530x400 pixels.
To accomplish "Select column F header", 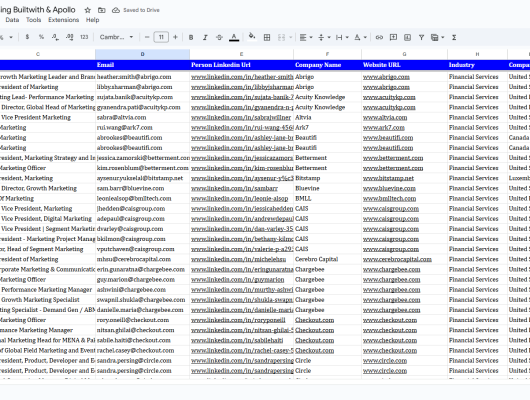I will coord(327,54).
